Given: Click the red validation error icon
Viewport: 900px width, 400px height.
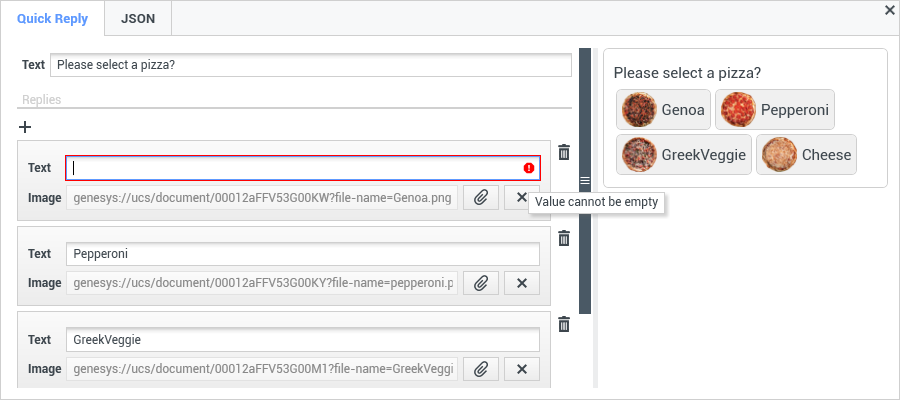Looking at the screenshot, I should tap(529, 168).
